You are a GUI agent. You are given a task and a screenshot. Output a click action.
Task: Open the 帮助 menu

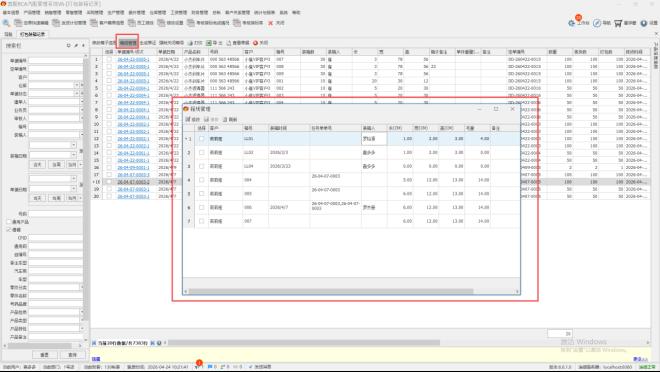(296, 13)
